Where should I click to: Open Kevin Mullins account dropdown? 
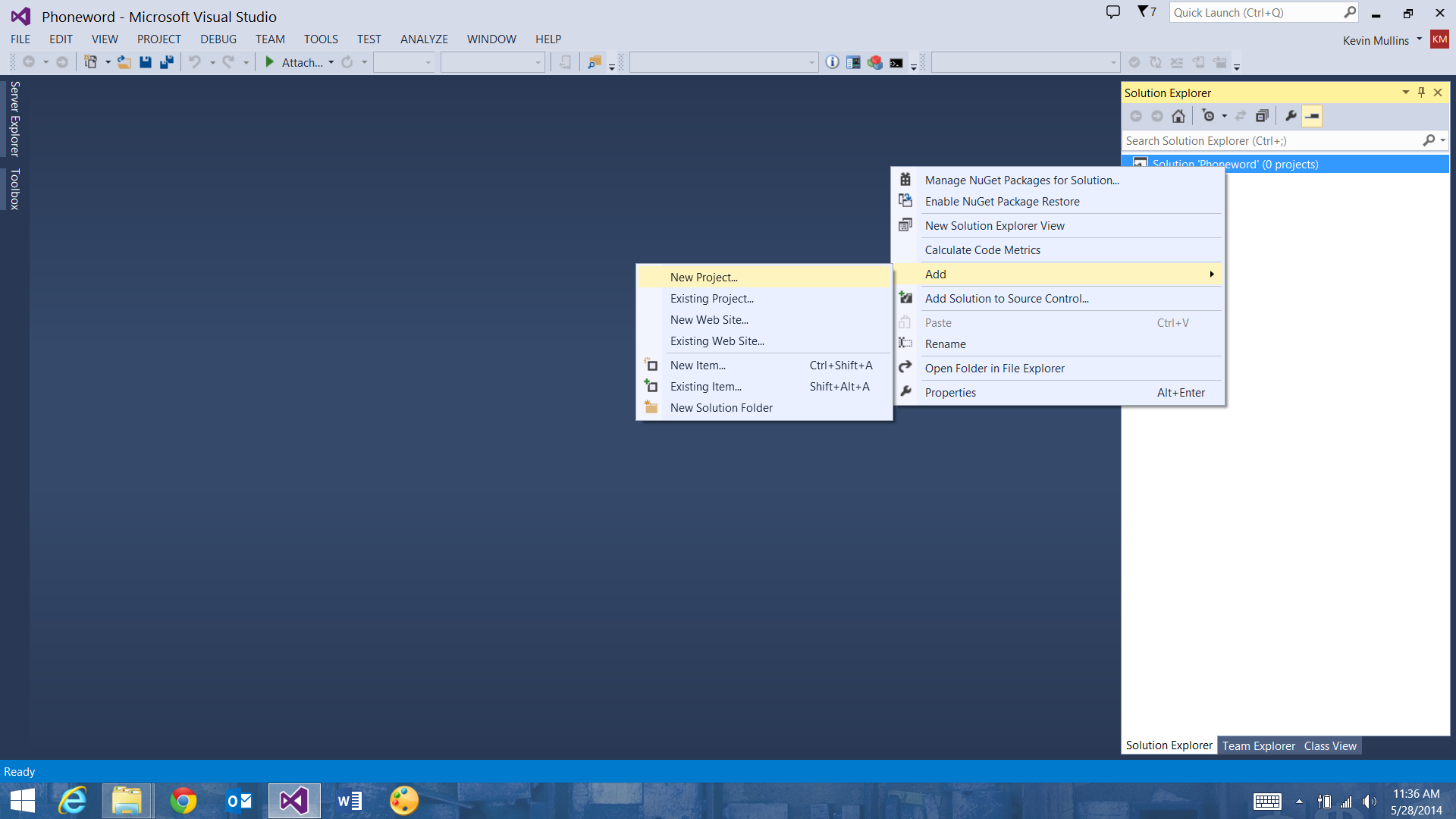point(1419,39)
